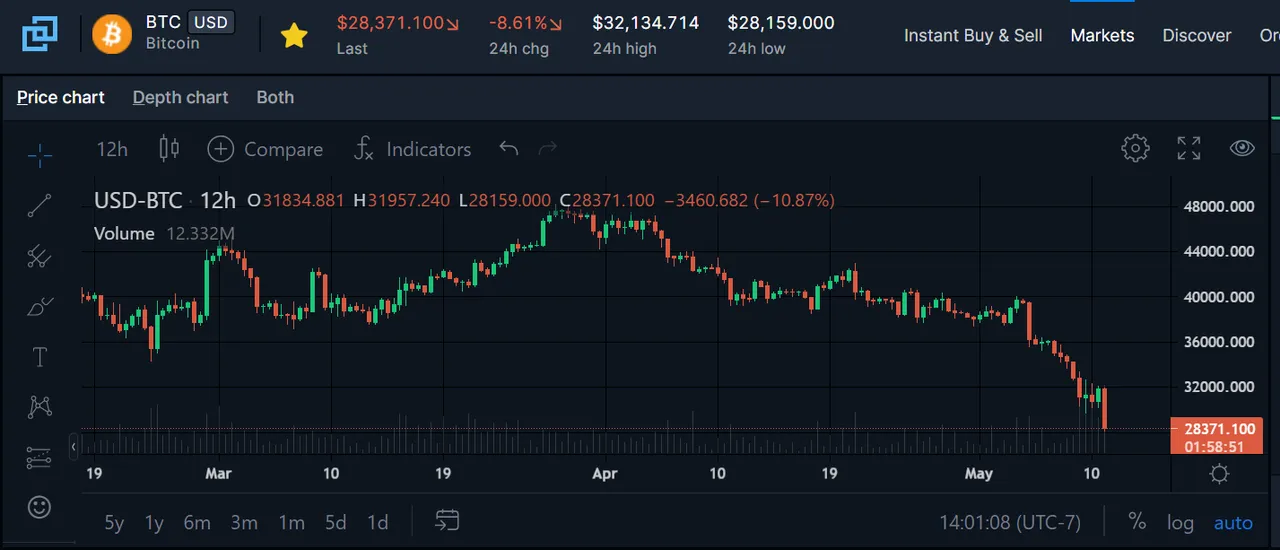The width and height of the screenshot is (1280, 550).
Task: Open chart settings gear
Action: pyautogui.click(x=1135, y=148)
